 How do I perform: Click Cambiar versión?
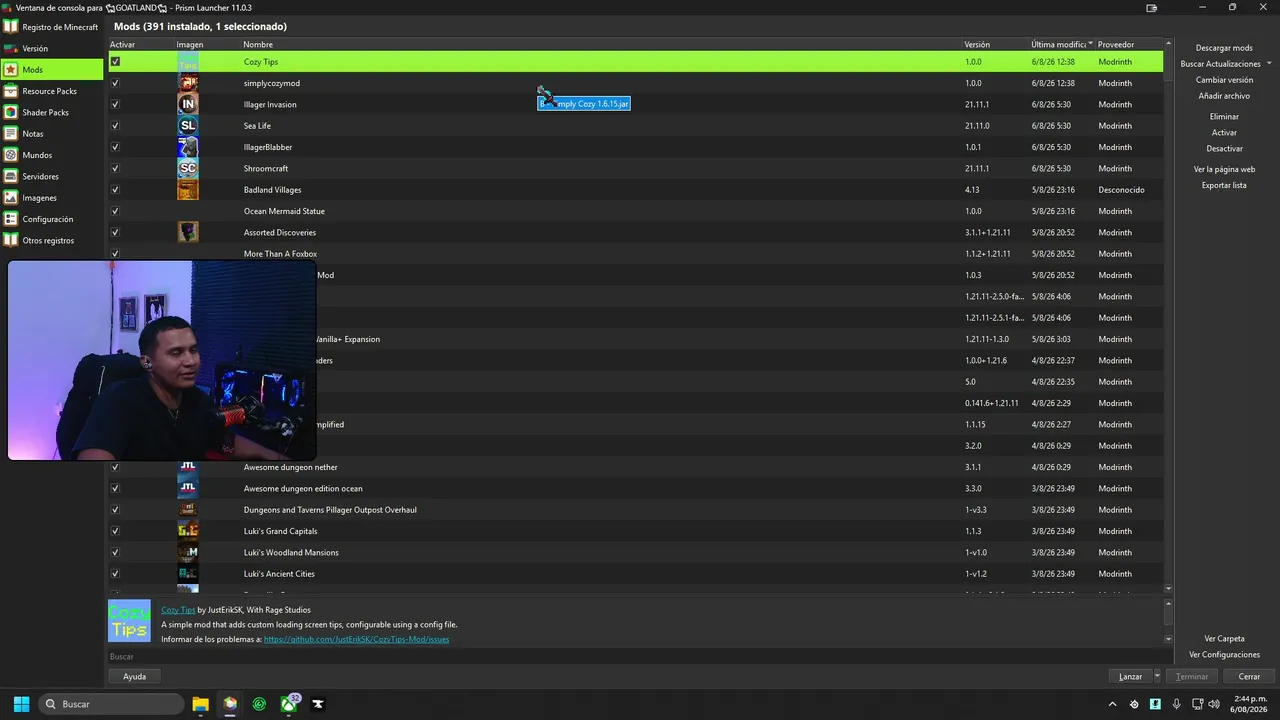(1224, 80)
